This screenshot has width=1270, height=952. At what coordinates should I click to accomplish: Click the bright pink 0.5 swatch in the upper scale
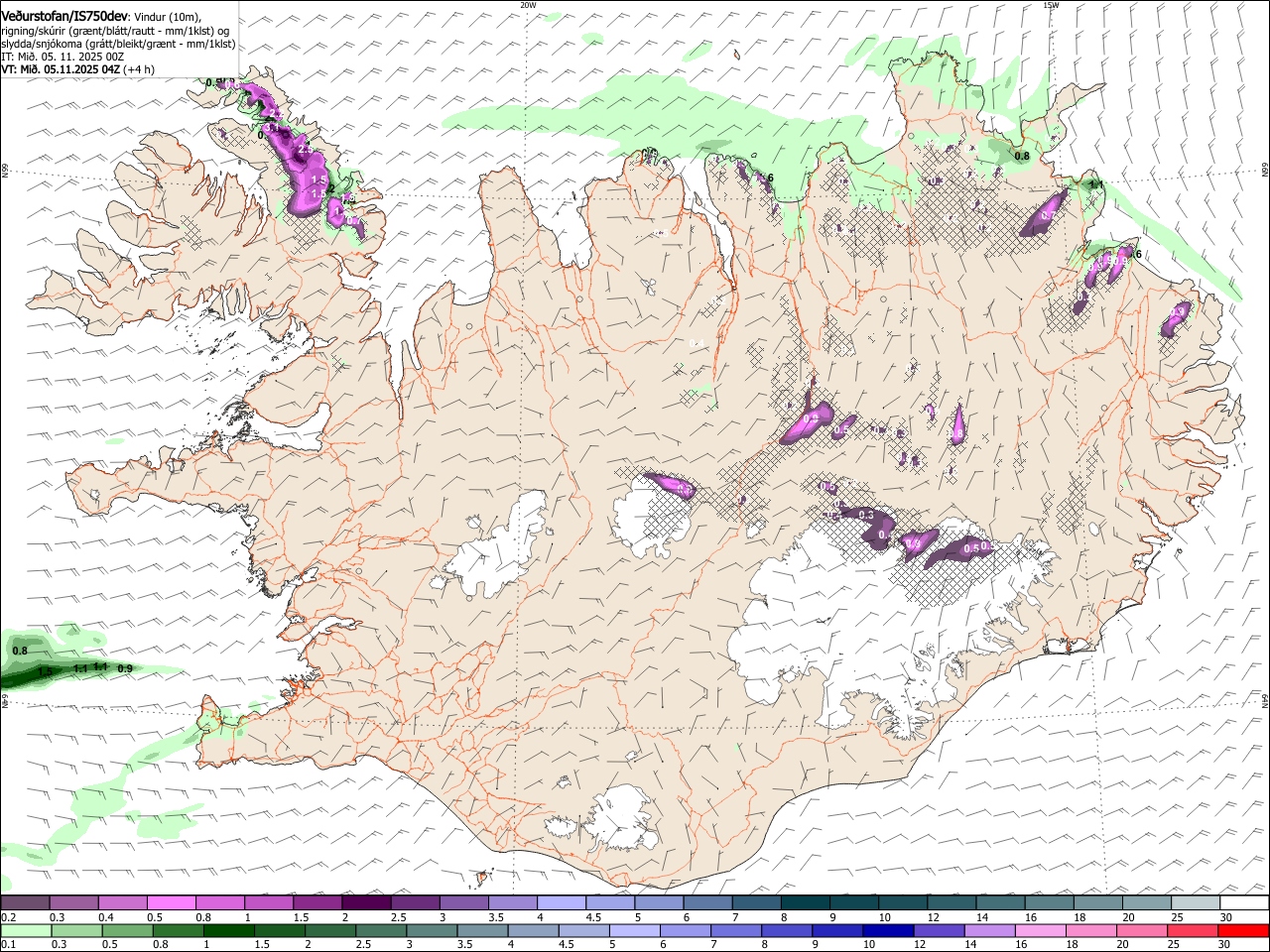pyautogui.click(x=172, y=903)
